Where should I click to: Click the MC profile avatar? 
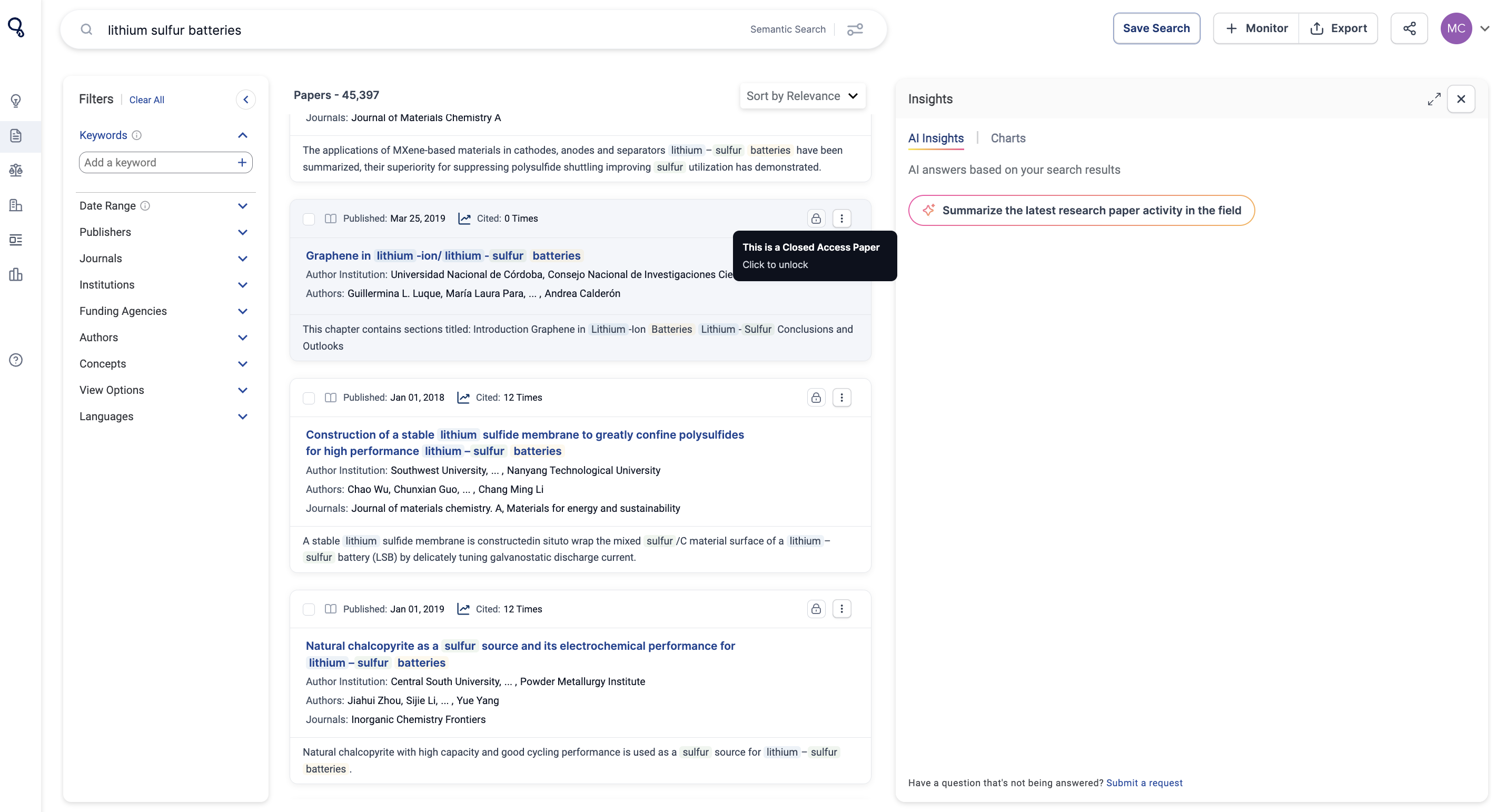[1456, 28]
